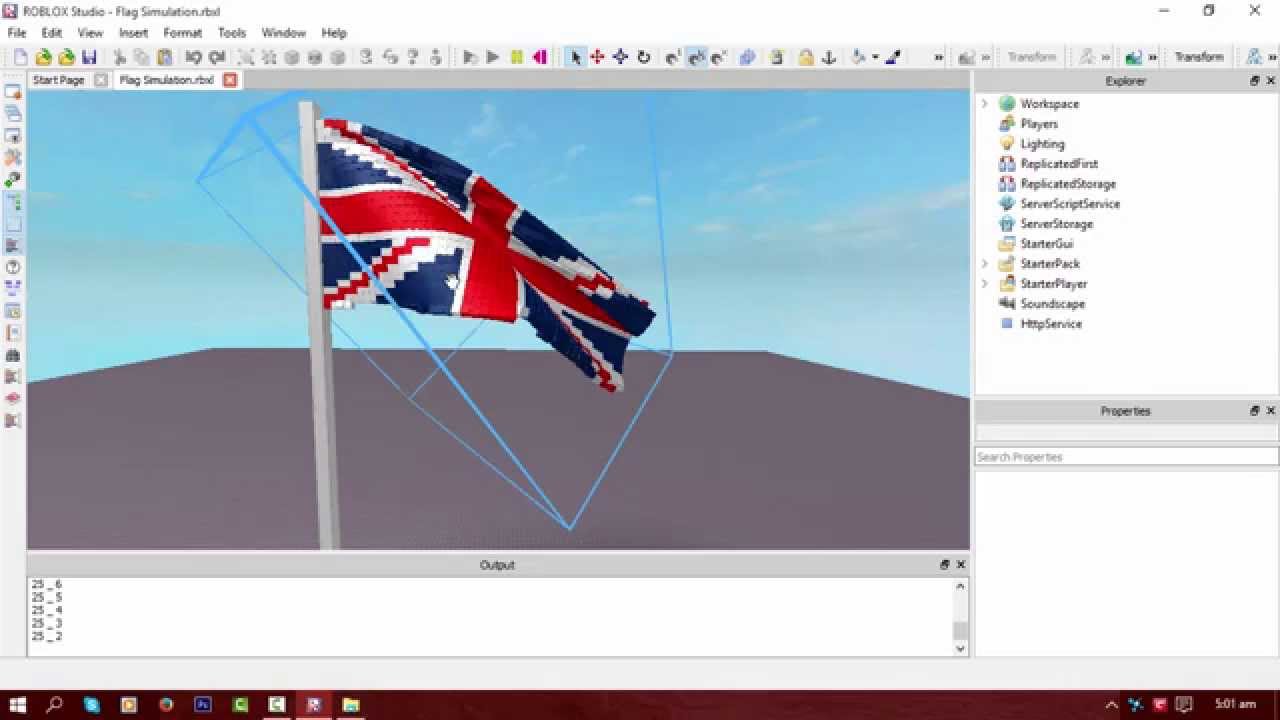Open the Help menu
The width and height of the screenshot is (1280, 720).
click(334, 33)
